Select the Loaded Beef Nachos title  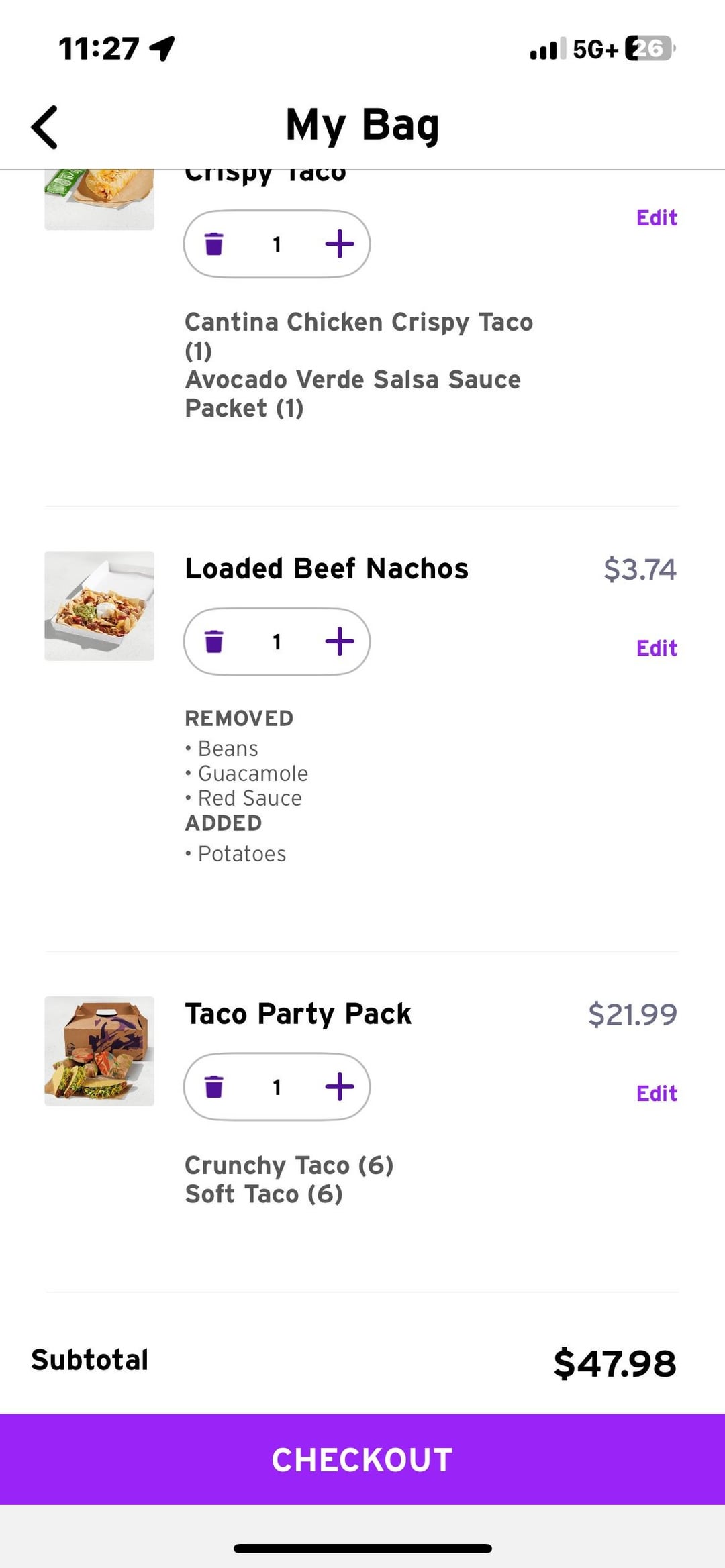tap(326, 568)
